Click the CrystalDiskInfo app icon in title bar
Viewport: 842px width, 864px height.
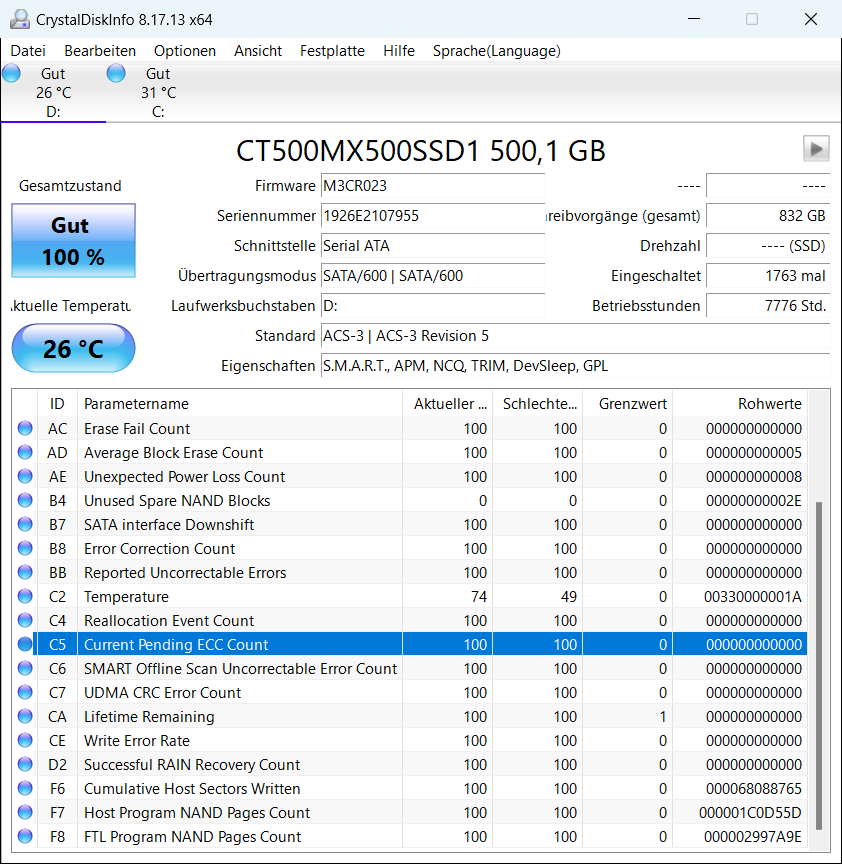20,19
